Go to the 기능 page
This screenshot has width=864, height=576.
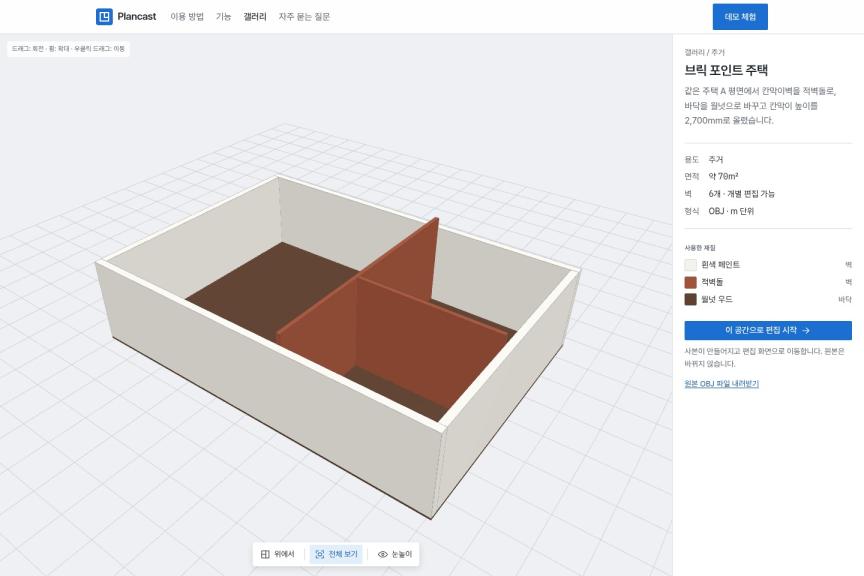tap(223, 17)
